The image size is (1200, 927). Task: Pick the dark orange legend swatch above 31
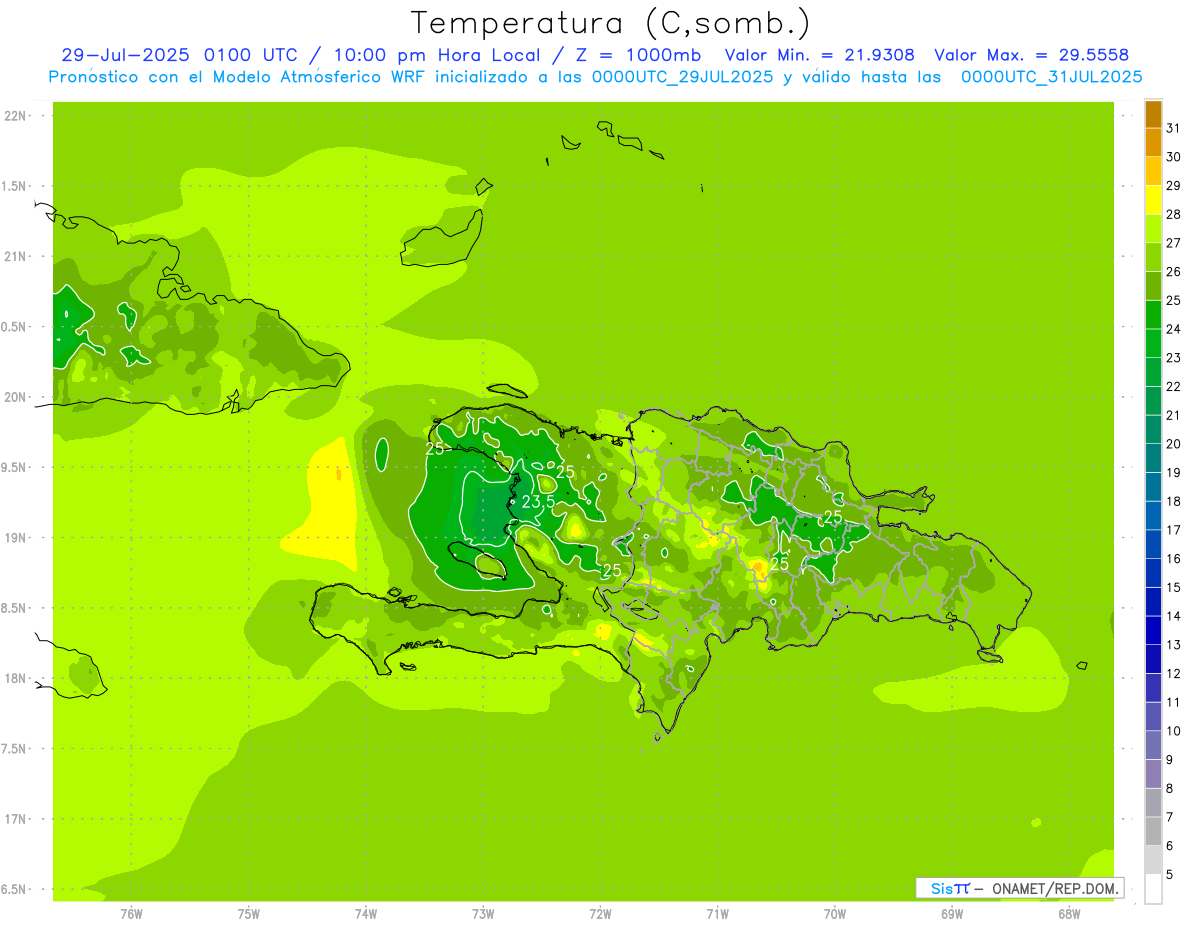coord(1153,114)
